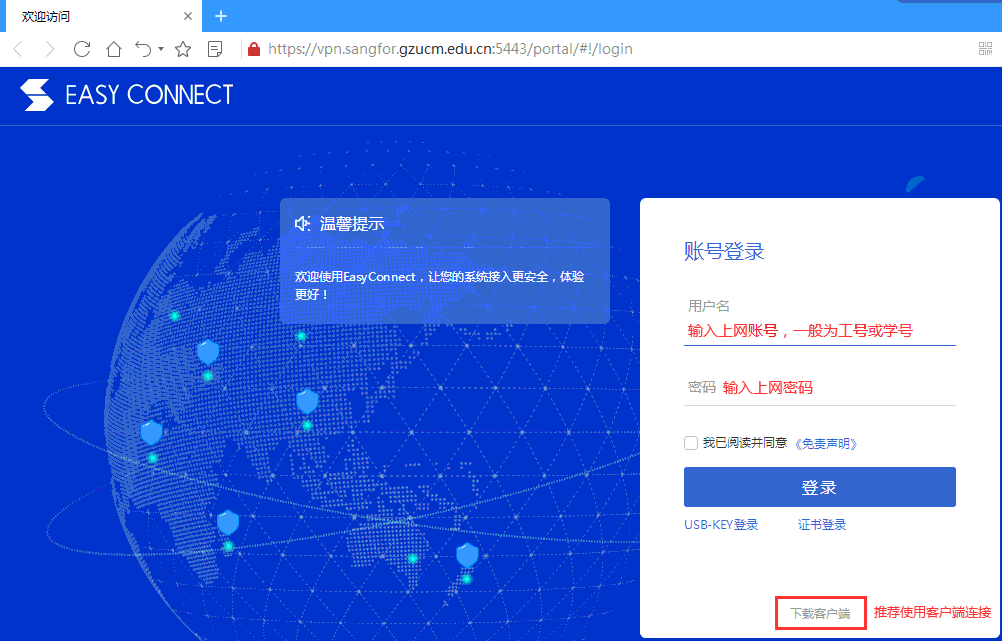The width and height of the screenshot is (1002, 641).
Task: Click the undo closed tab icon
Action: pyautogui.click(x=144, y=49)
